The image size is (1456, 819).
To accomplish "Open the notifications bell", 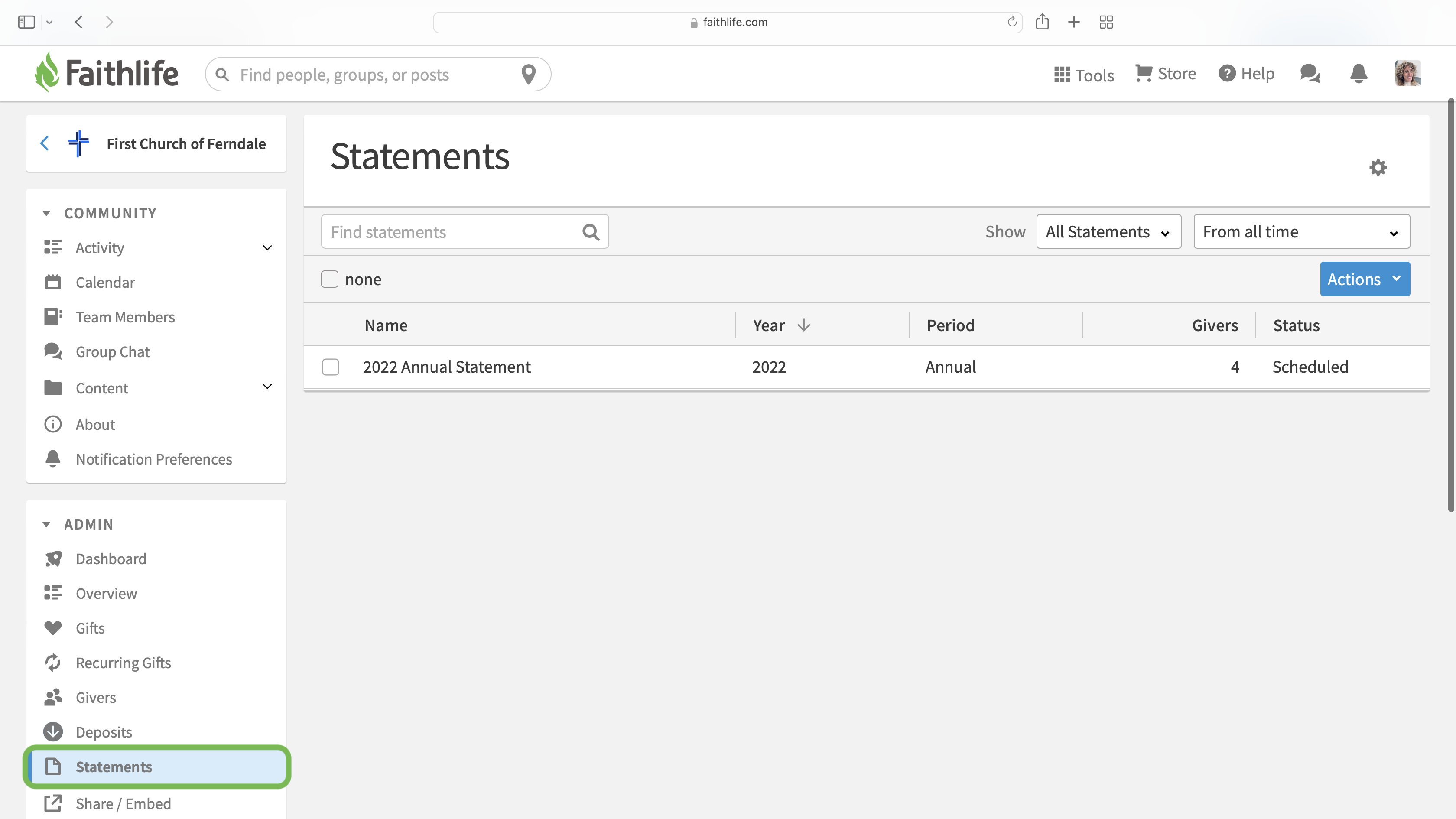I will (x=1359, y=74).
